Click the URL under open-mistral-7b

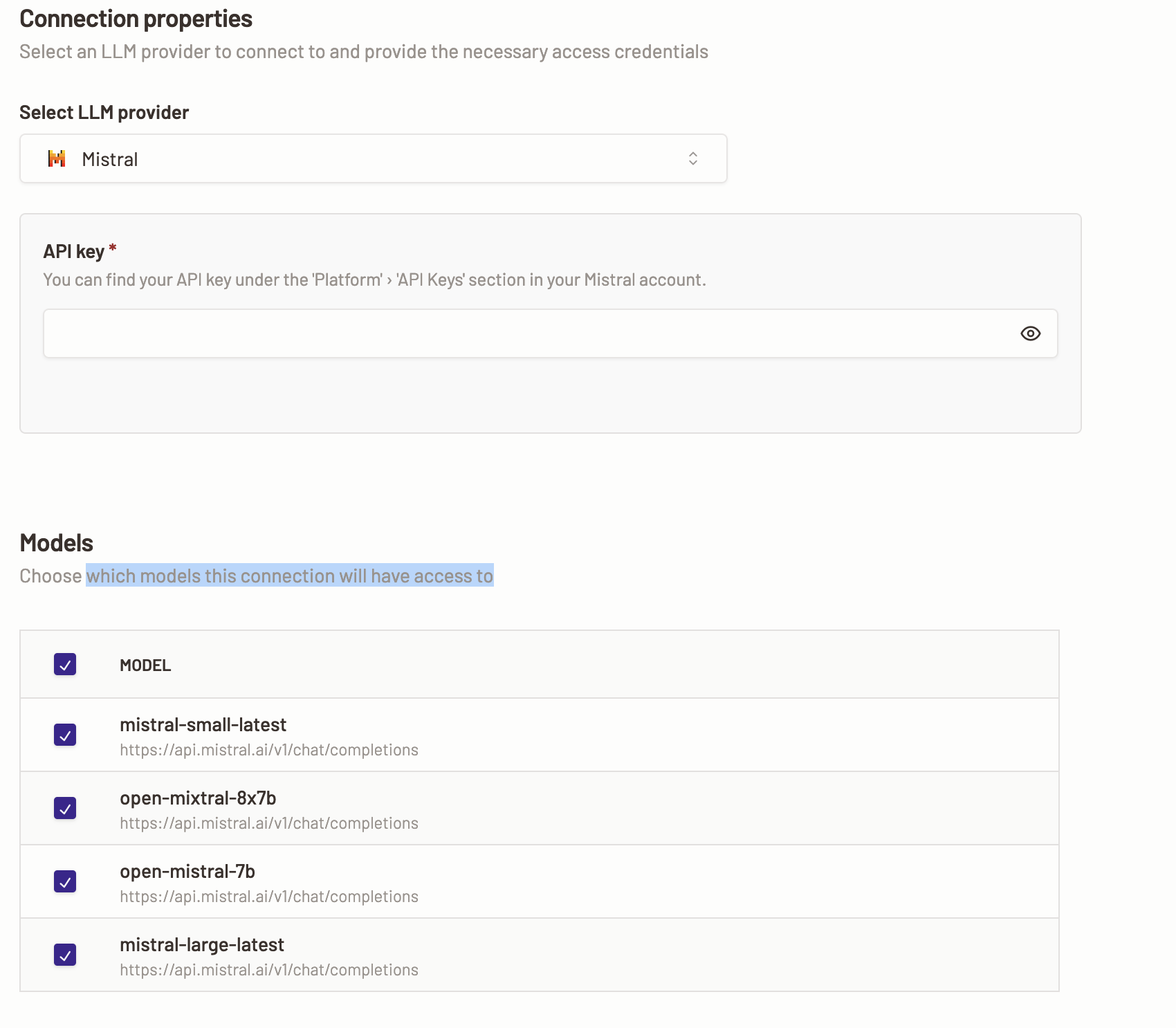pos(269,897)
